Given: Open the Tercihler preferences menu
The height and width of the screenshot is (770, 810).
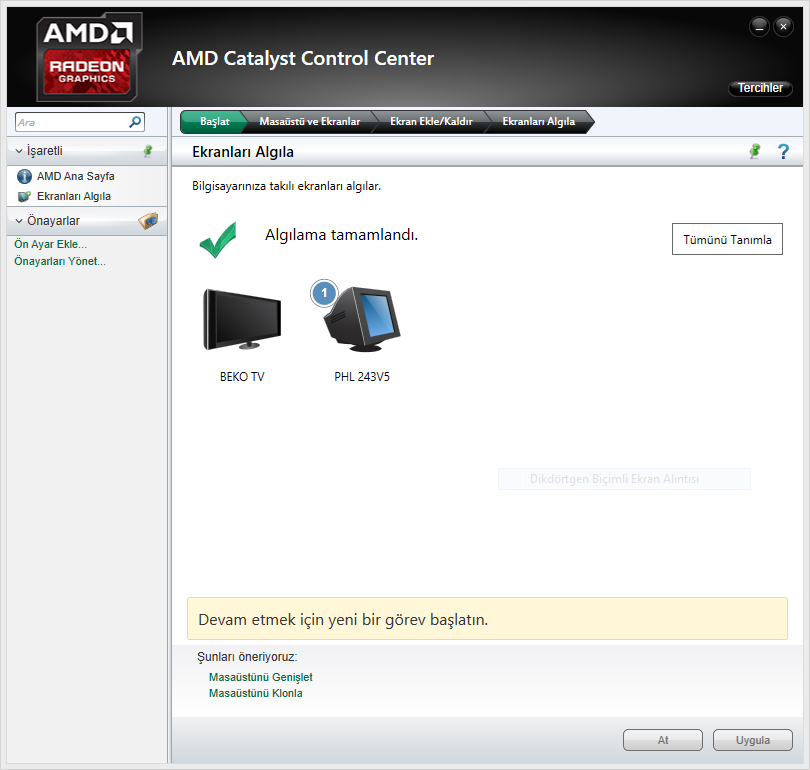Looking at the screenshot, I should [760, 88].
